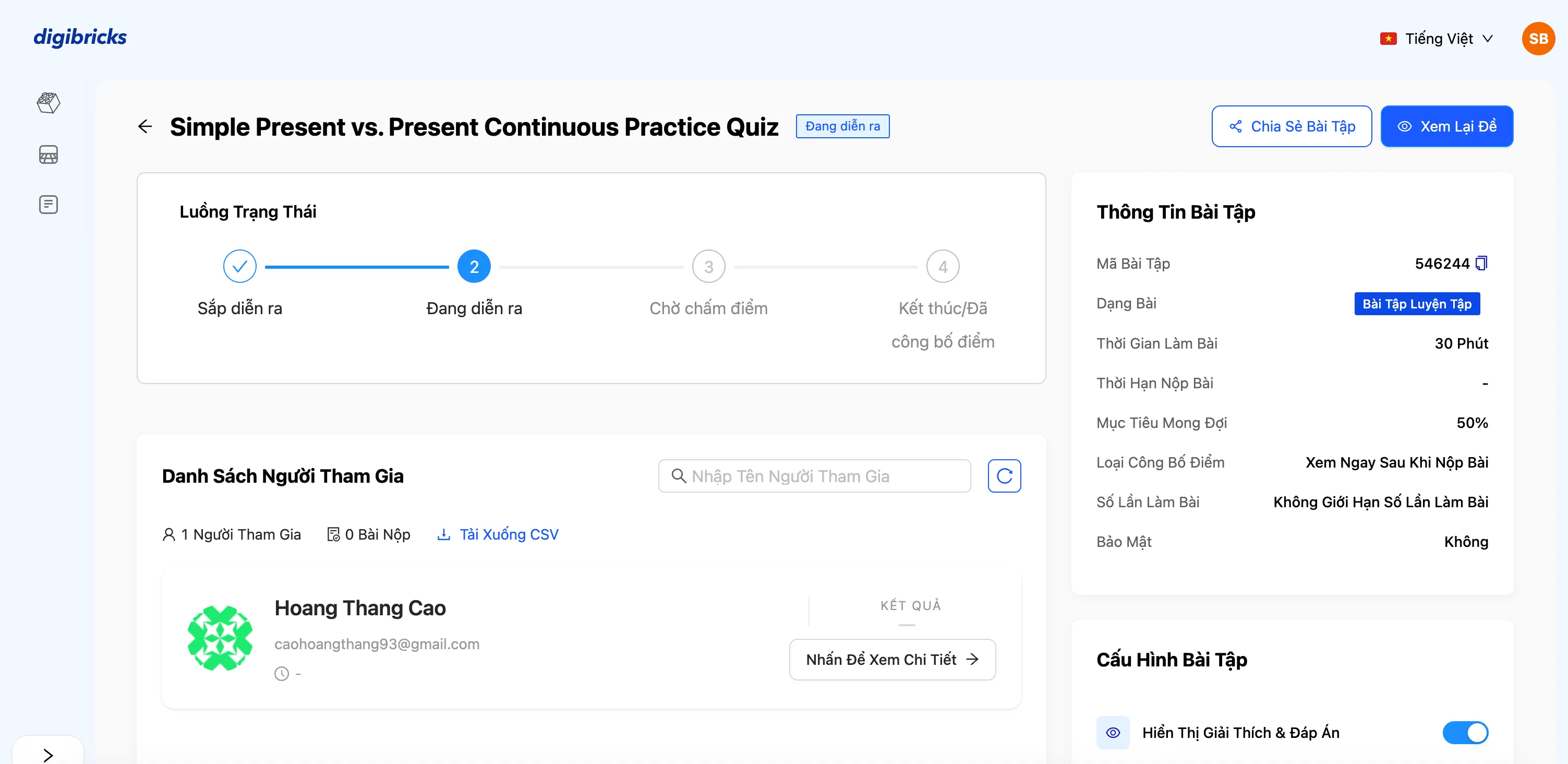
Task: Expand the collapsed sidebar with chevron arrow
Action: (48, 755)
